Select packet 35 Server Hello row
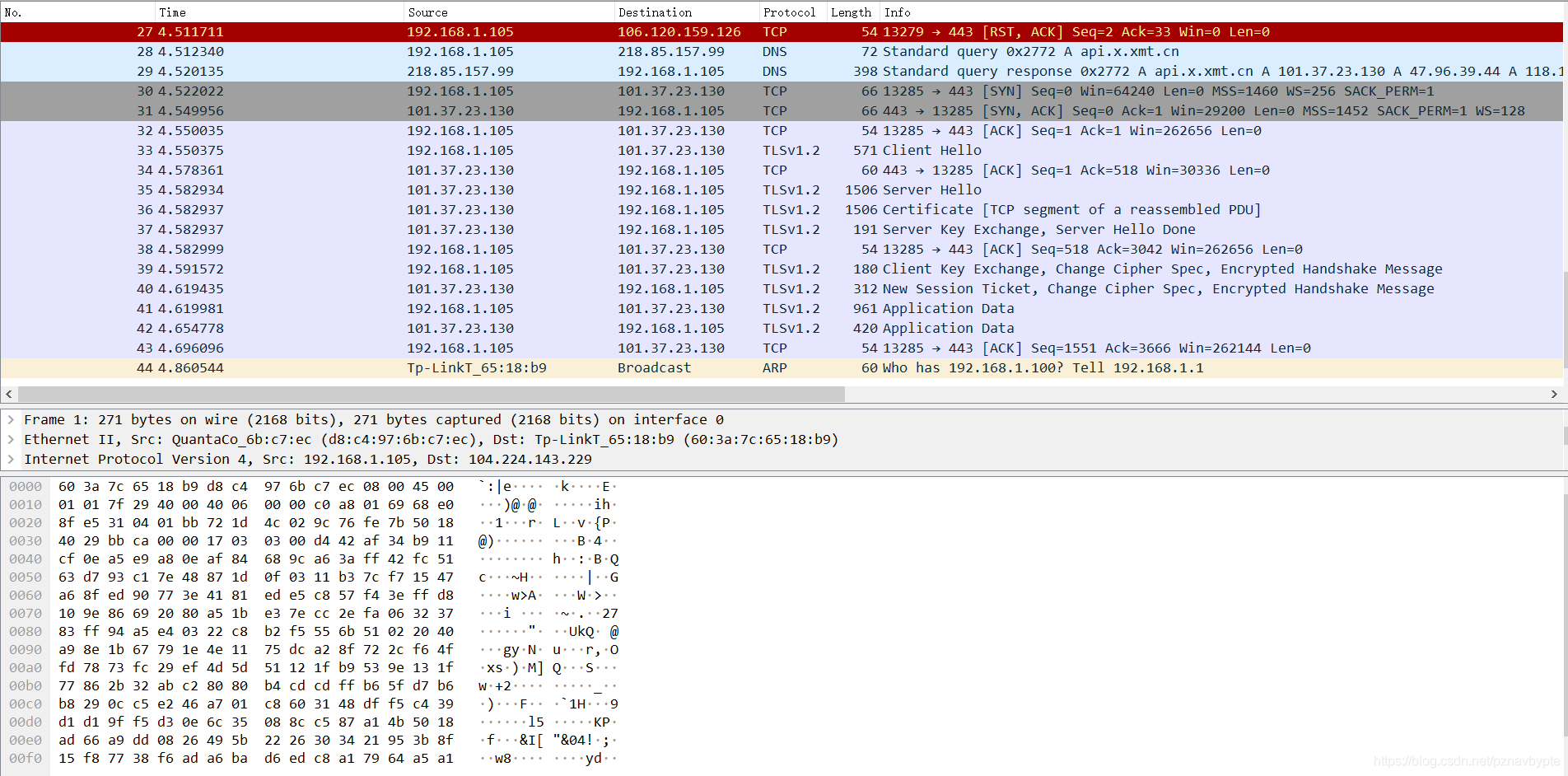The height and width of the screenshot is (776, 1568). [x=782, y=190]
